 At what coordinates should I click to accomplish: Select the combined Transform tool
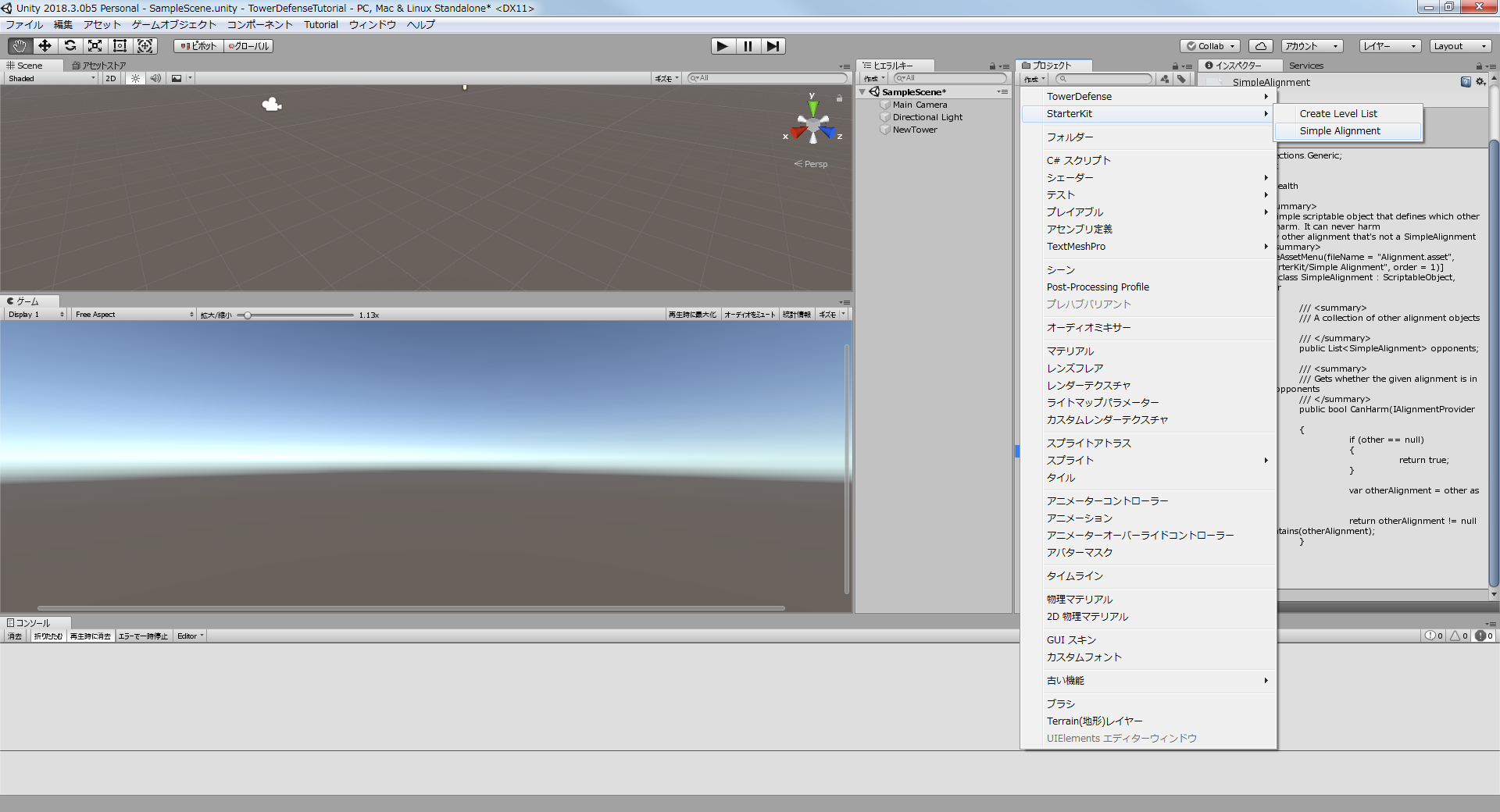coord(145,46)
